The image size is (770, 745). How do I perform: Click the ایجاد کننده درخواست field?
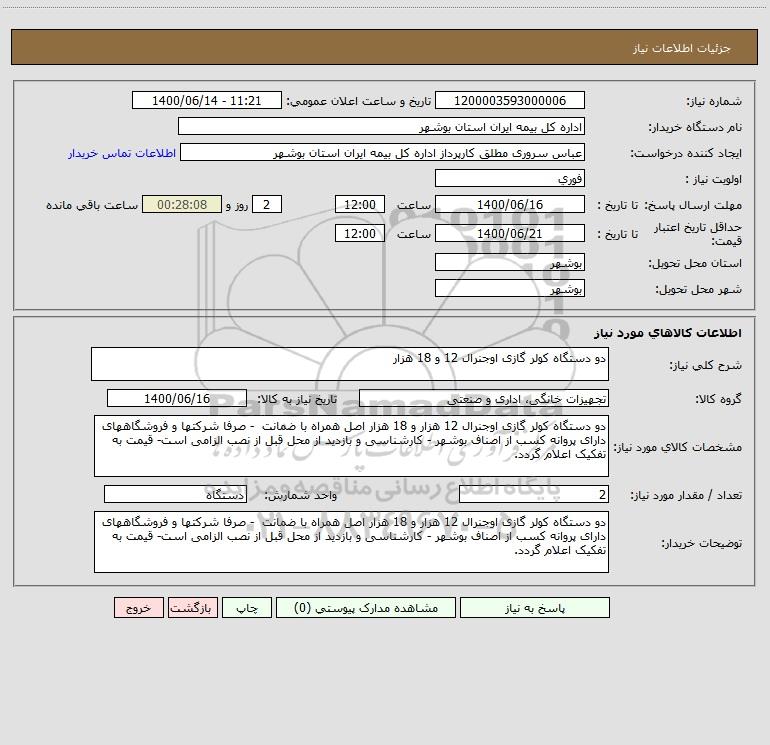coord(382,152)
